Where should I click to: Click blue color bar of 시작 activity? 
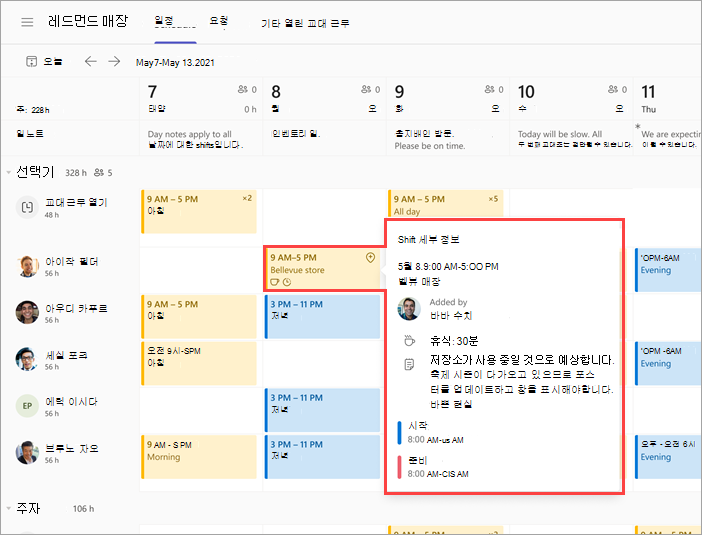coord(399,432)
